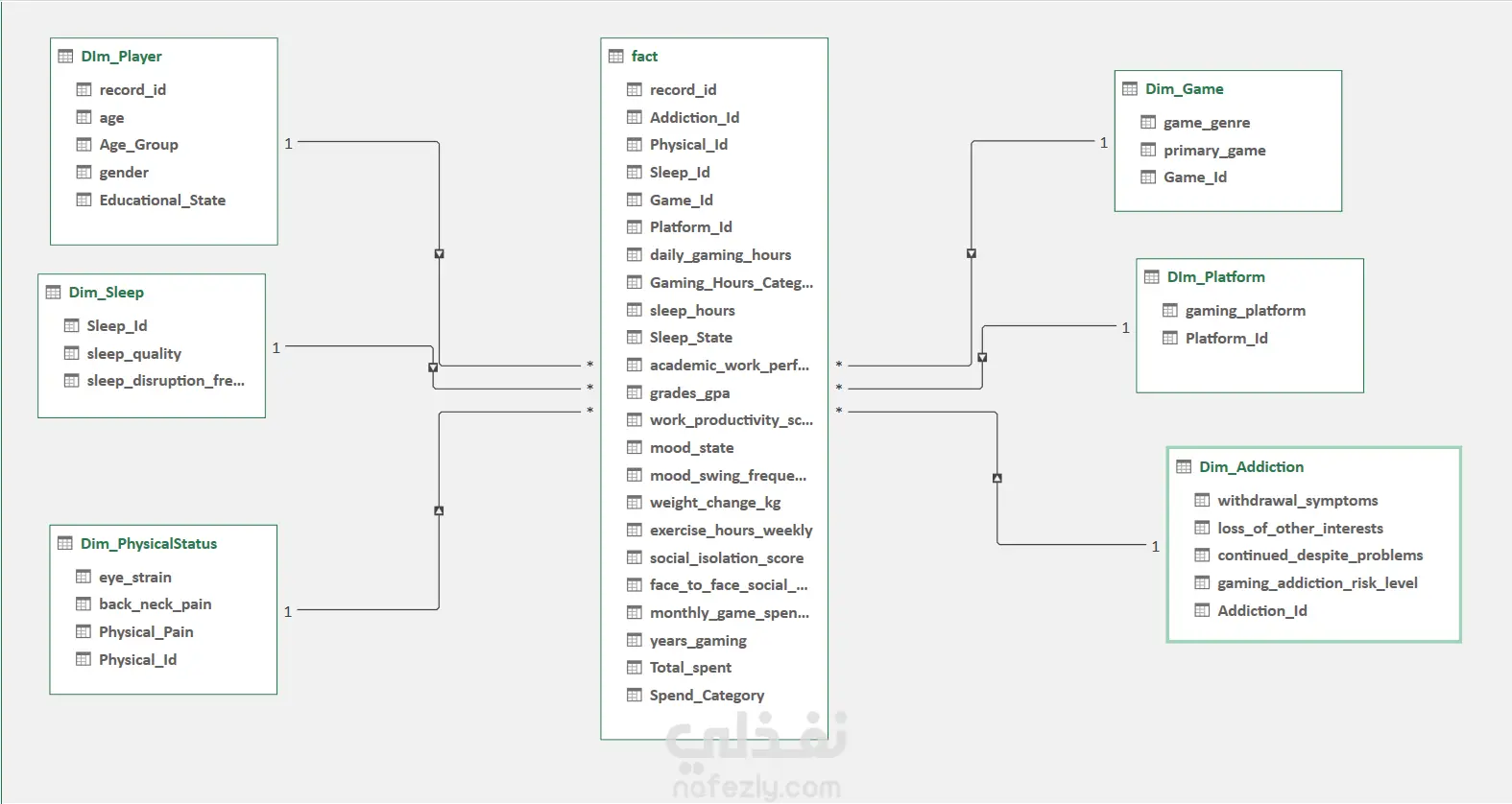Select the Educational_State field

coord(164,201)
